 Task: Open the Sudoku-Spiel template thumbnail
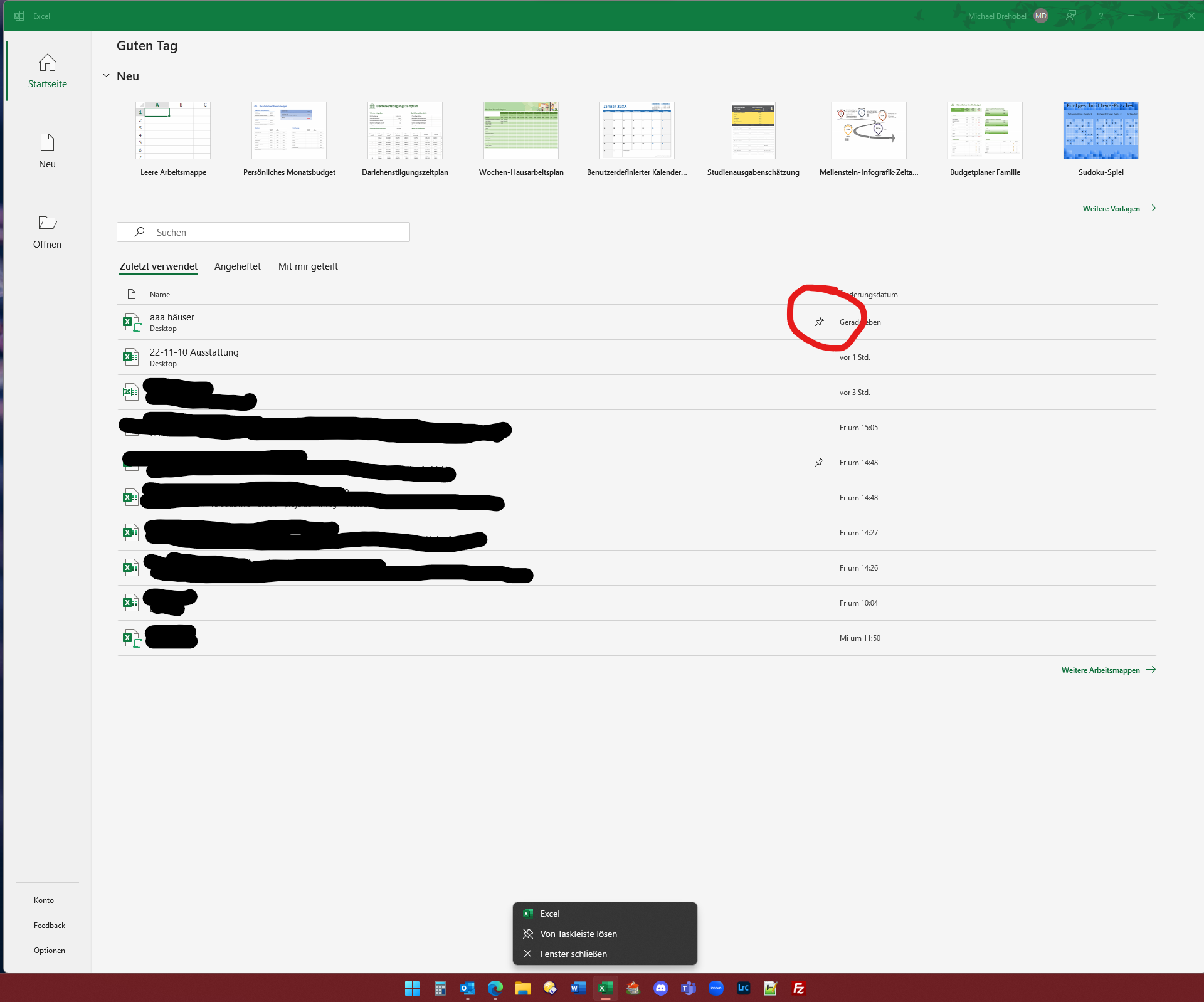(1101, 130)
